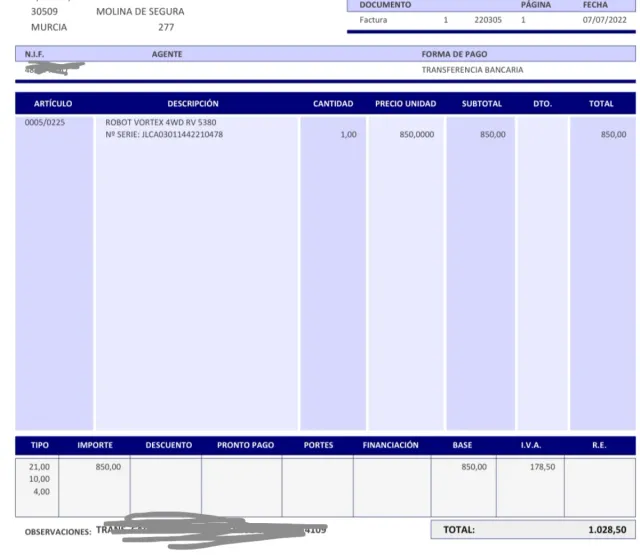The height and width of the screenshot is (555, 640).
Task: Click the unit price 850,0000
Action: [x=416, y=134]
